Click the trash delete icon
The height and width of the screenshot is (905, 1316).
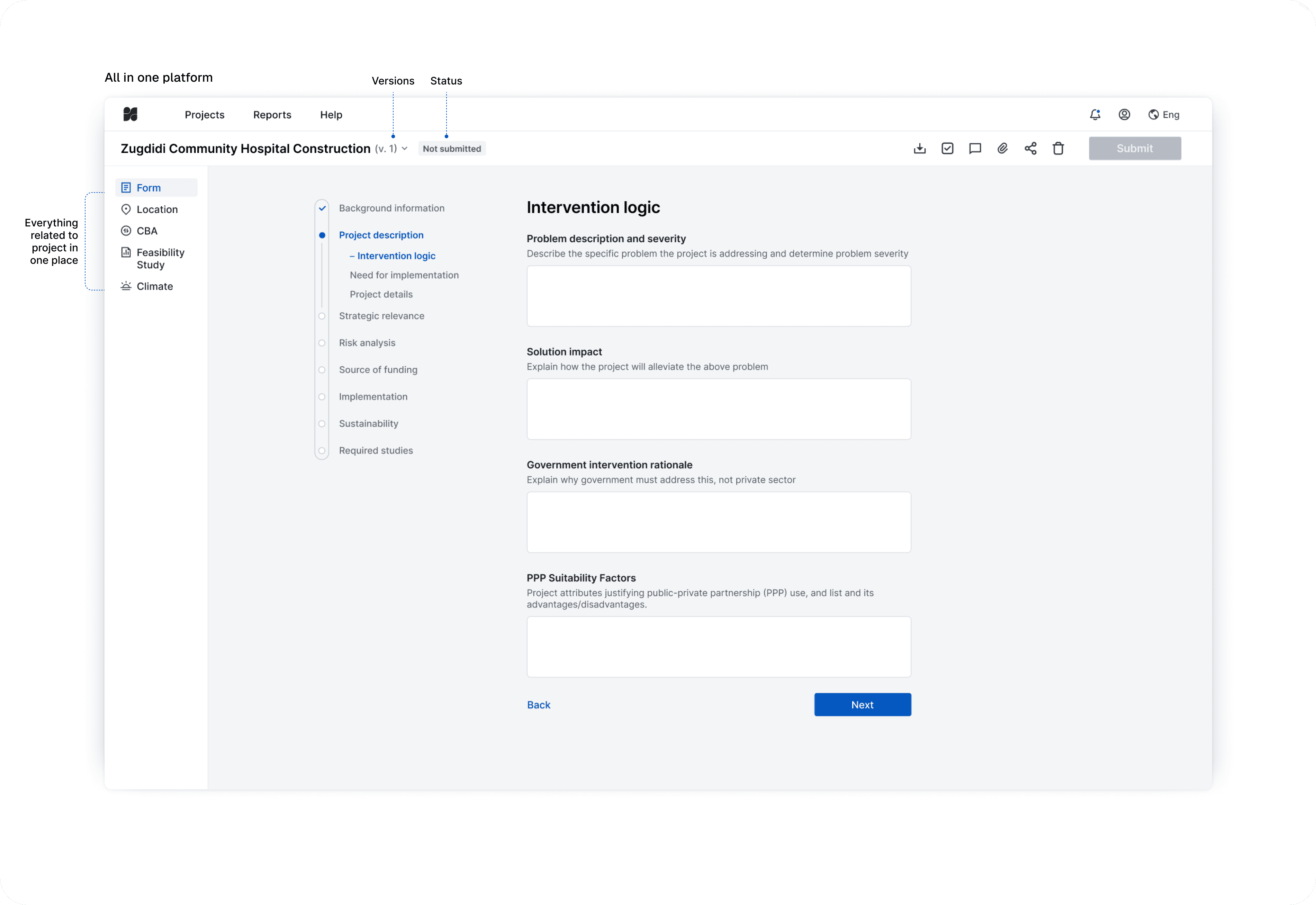pyautogui.click(x=1058, y=149)
